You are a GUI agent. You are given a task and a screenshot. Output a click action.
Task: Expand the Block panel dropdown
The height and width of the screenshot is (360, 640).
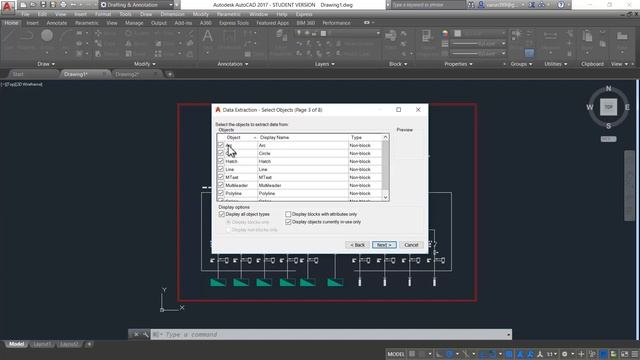(398, 64)
